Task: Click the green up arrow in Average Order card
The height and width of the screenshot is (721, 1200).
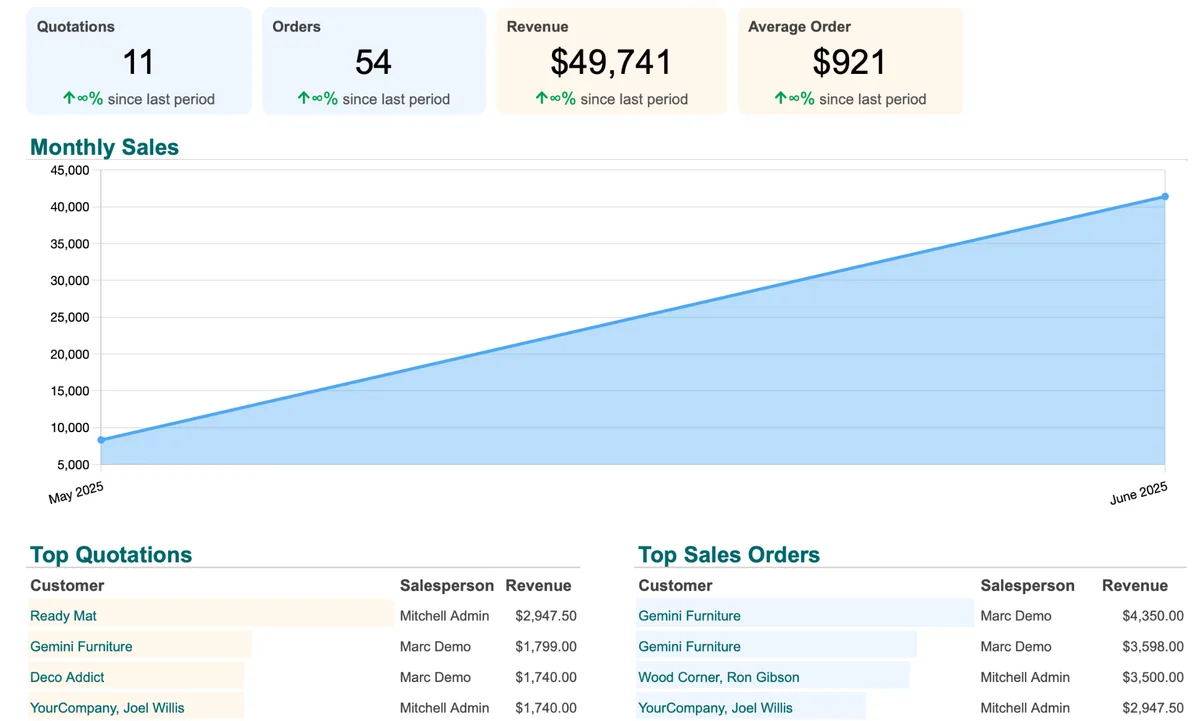Action: (780, 98)
